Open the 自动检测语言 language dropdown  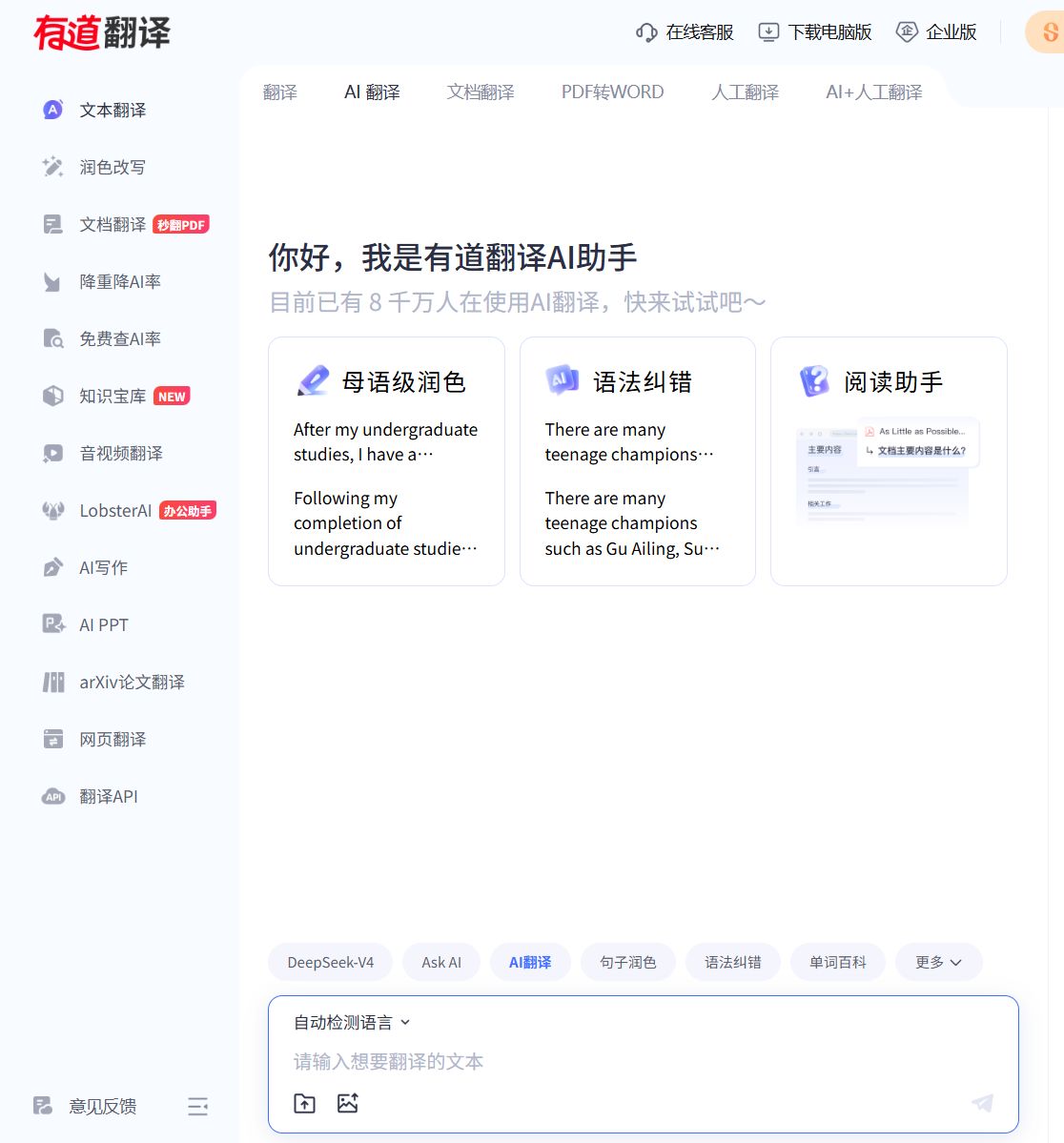tap(352, 1023)
